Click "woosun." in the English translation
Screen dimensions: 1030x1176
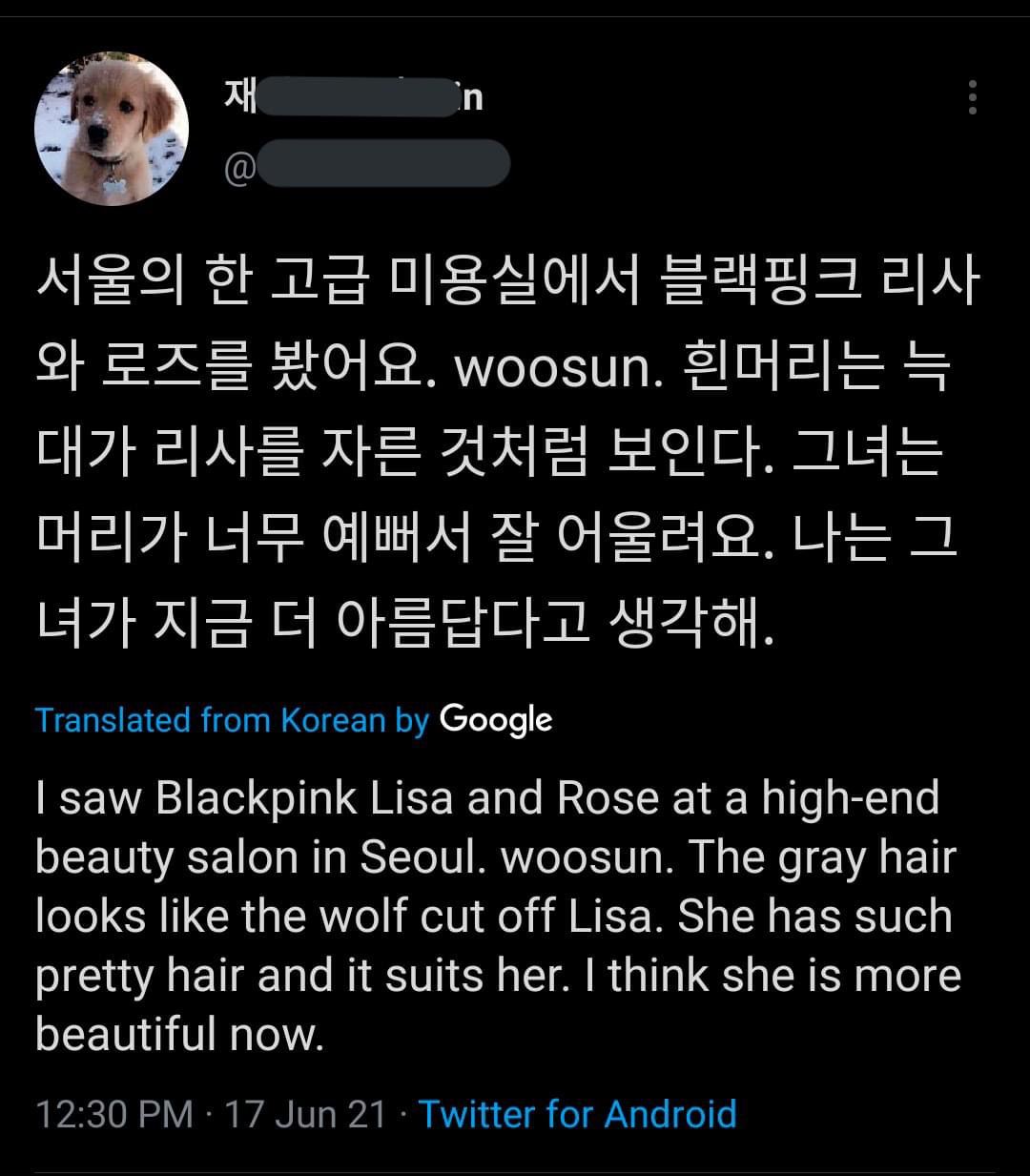587,857
